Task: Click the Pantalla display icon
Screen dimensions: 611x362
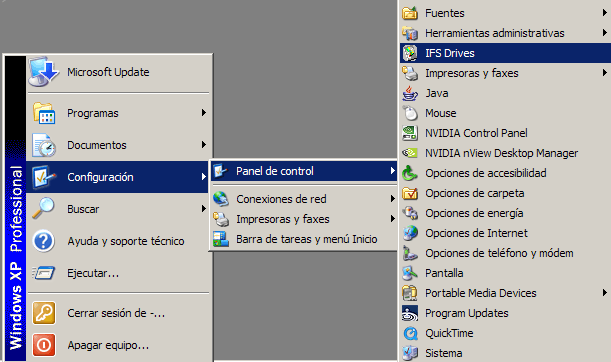Action: click(x=410, y=273)
